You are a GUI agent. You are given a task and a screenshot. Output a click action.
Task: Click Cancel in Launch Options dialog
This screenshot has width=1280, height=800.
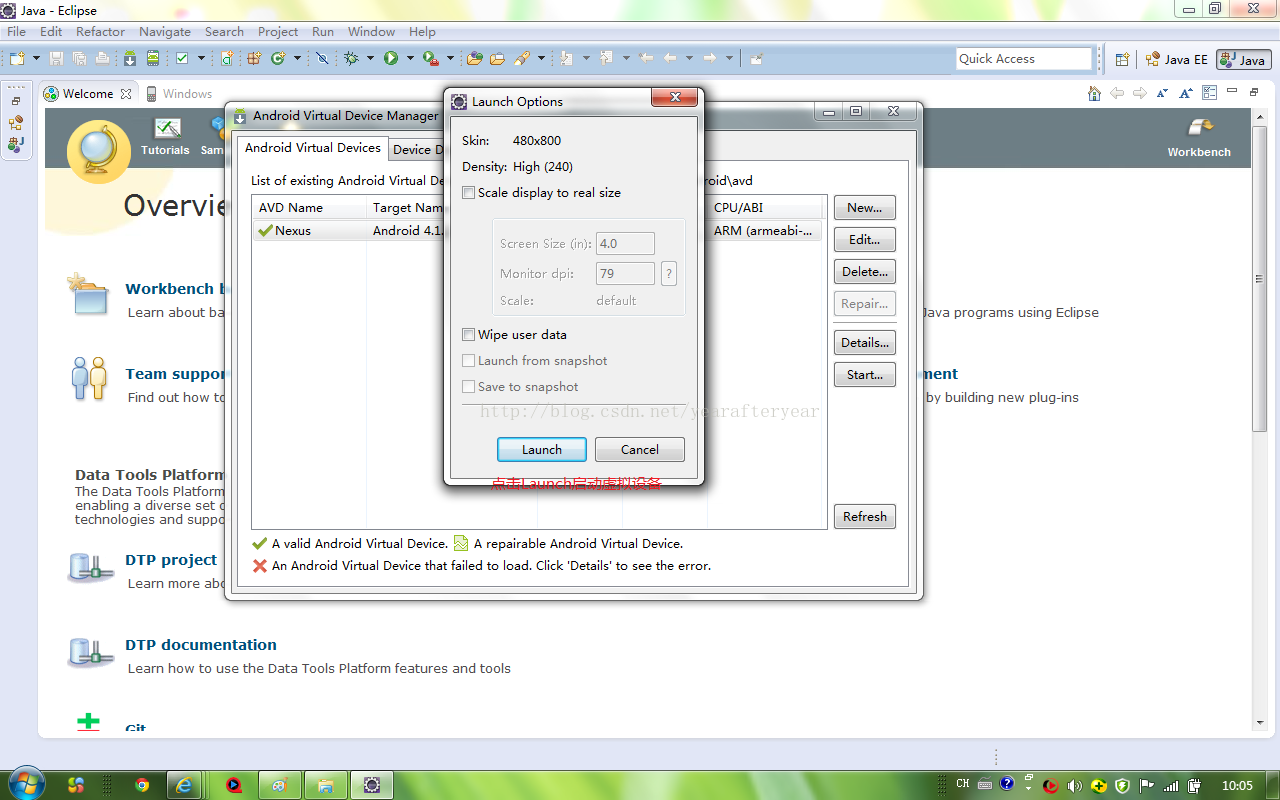point(640,450)
